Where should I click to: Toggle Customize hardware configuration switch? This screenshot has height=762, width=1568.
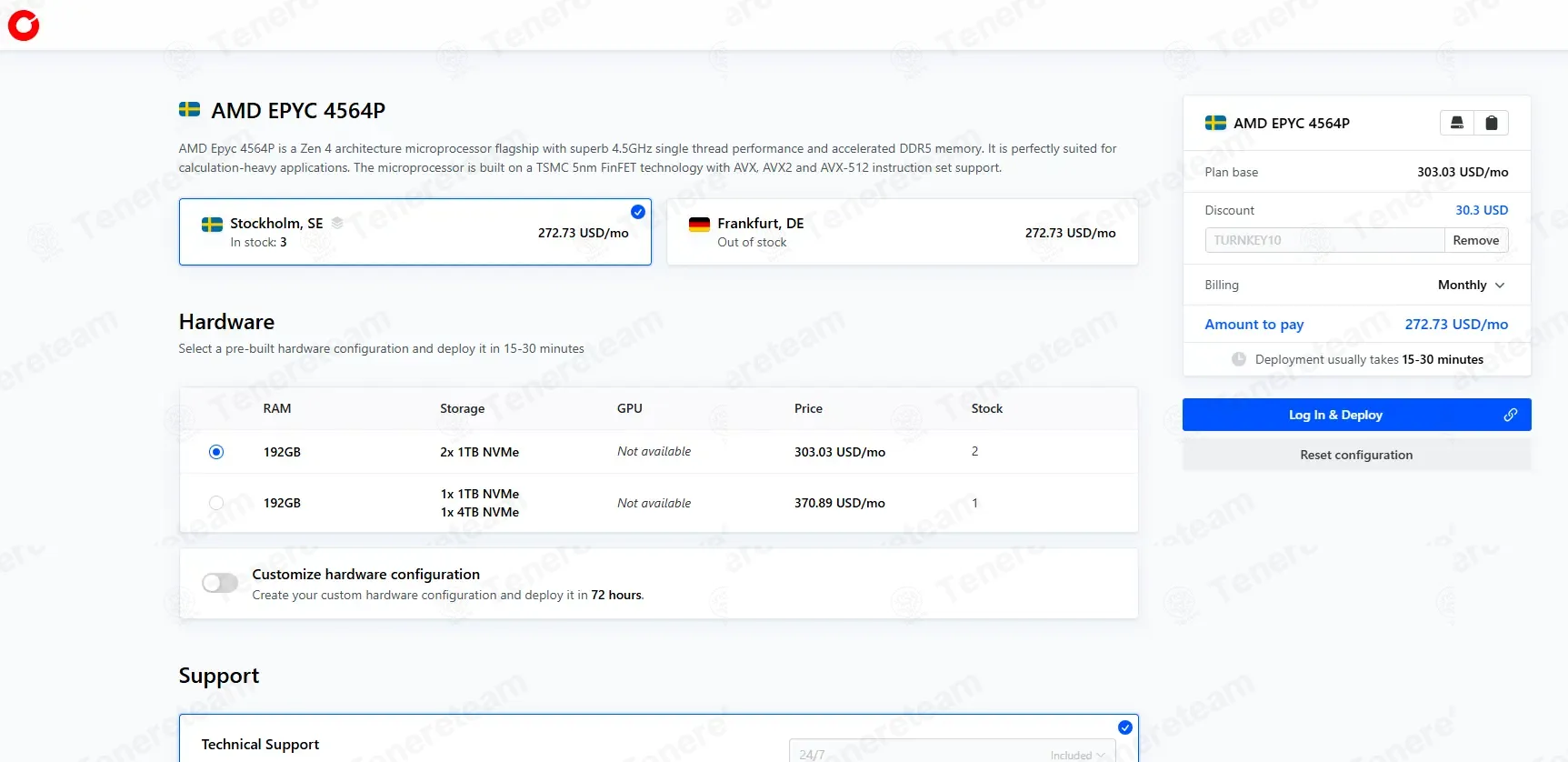click(x=220, y=583)
